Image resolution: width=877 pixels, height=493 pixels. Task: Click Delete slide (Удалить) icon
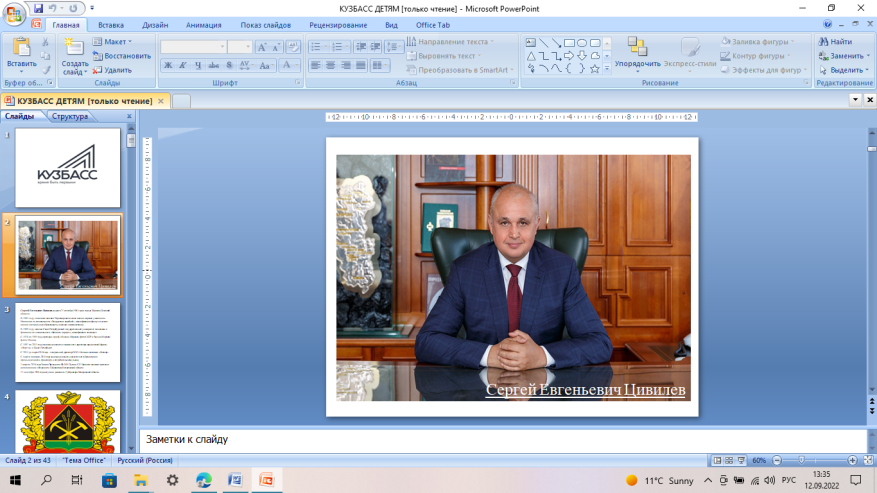click(x=98, y=70)
